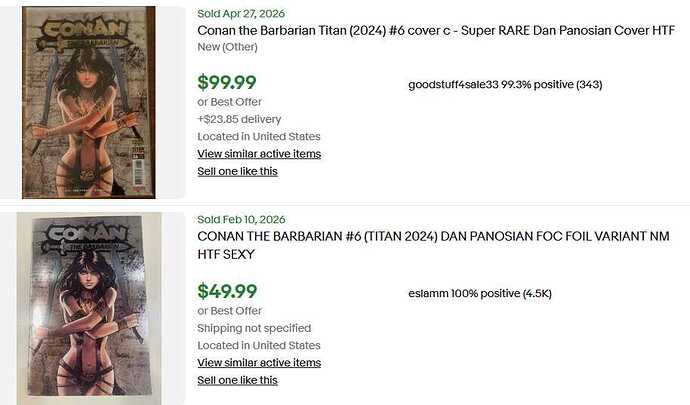This screenshot has height=405, width=690.
Task: Click 'or Best Offer' under the $49.99 price
Action: click(x=229, y=311)
